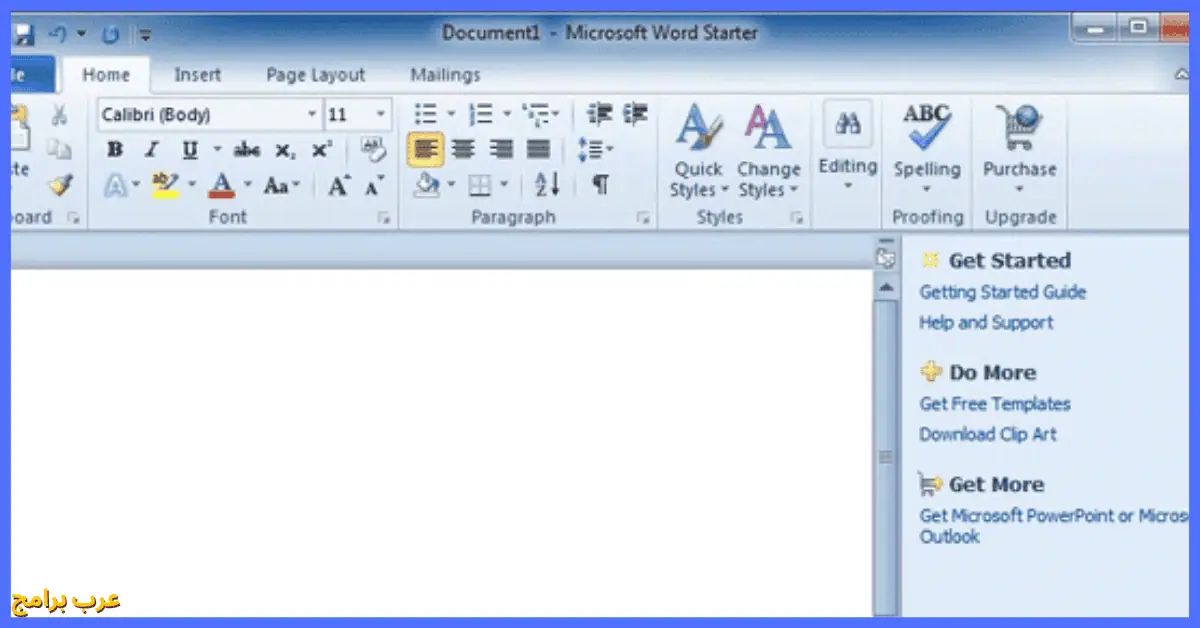Click the Shading paint bucket icon
This screenshot has width=1200, height=628.
tap(427, 185)
